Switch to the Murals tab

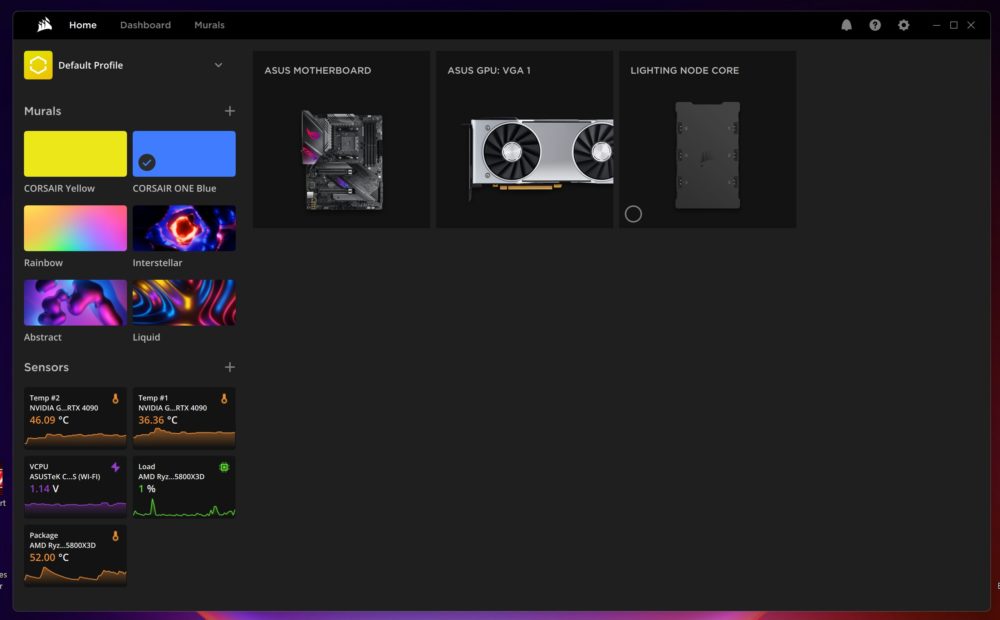click(209, 25)
